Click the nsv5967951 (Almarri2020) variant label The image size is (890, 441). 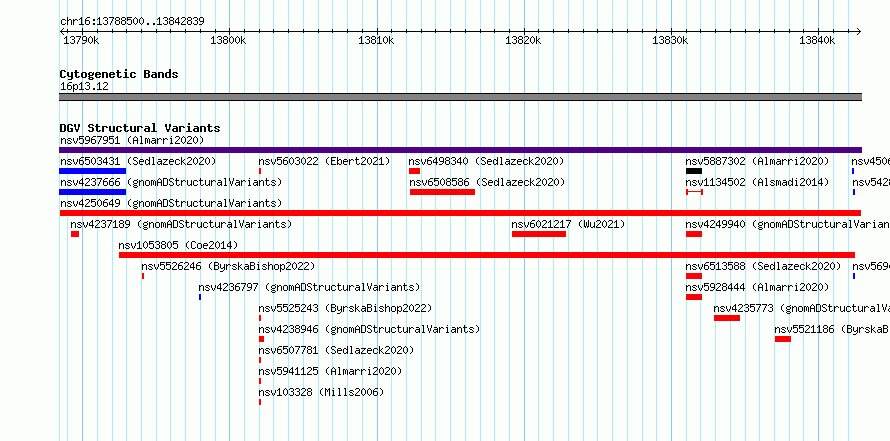tap(132, 140)
